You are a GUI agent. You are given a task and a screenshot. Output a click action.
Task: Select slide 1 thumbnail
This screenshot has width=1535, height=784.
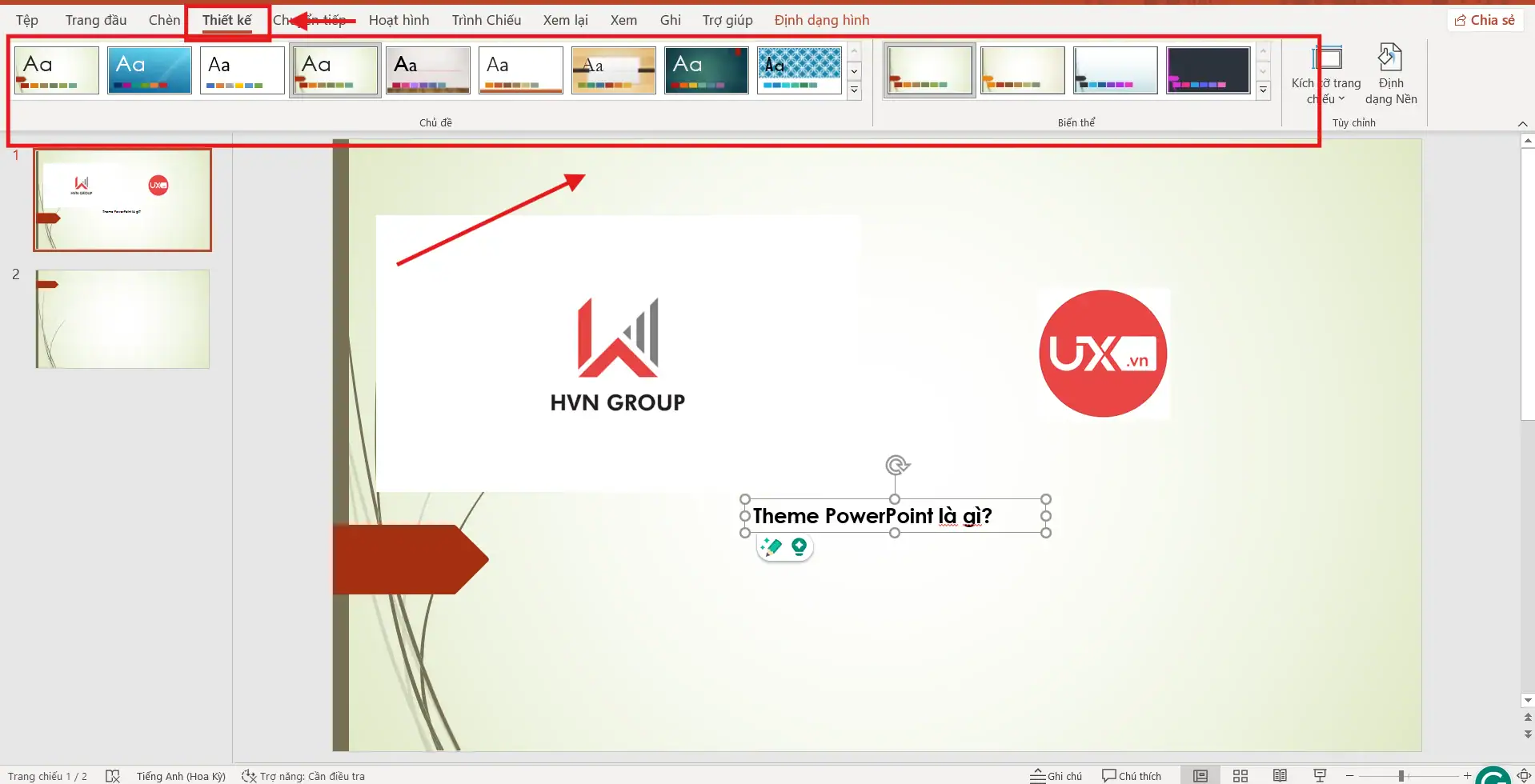pos(122,200)
